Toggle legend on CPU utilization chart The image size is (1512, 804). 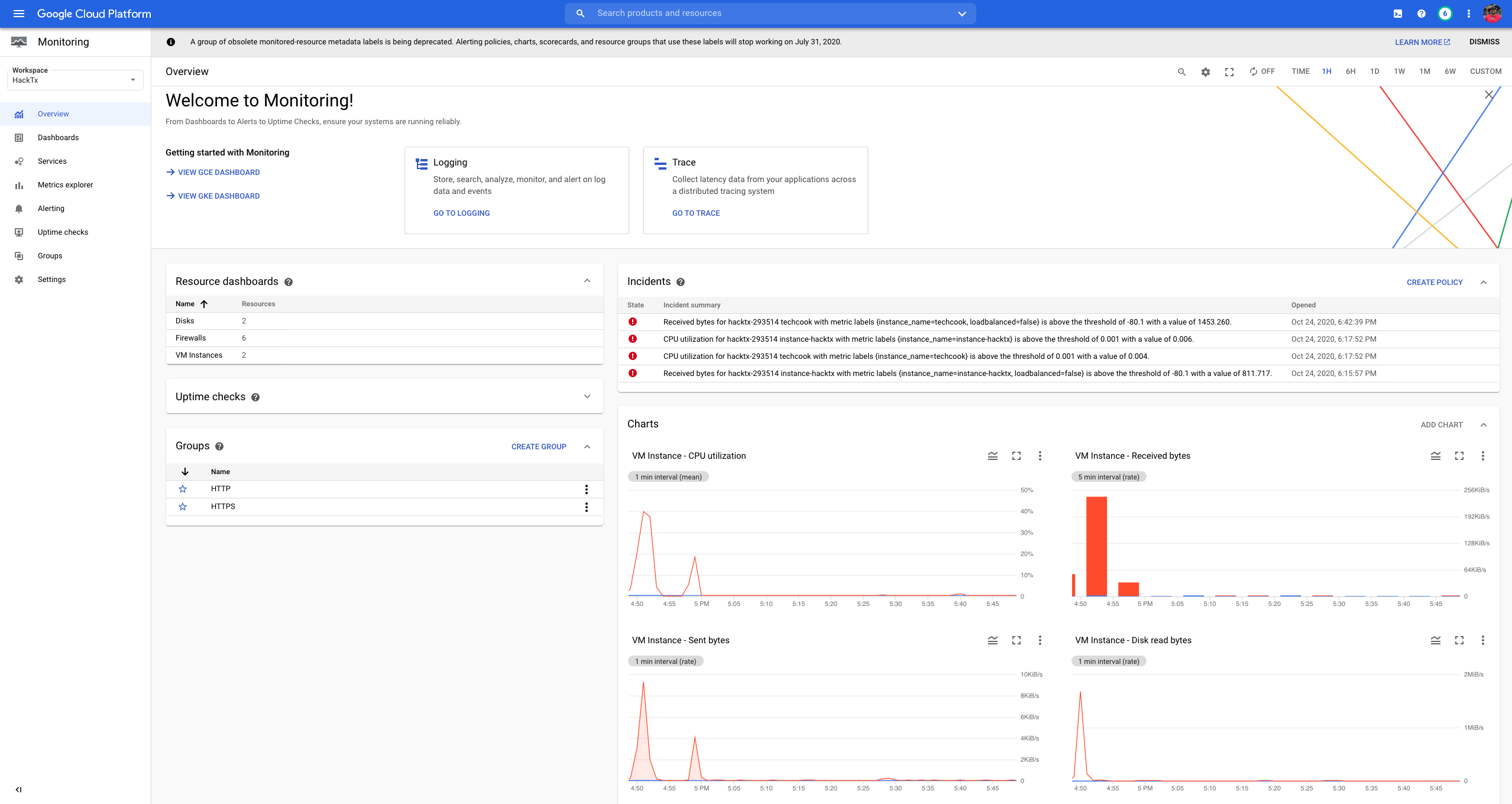[992, 456]
